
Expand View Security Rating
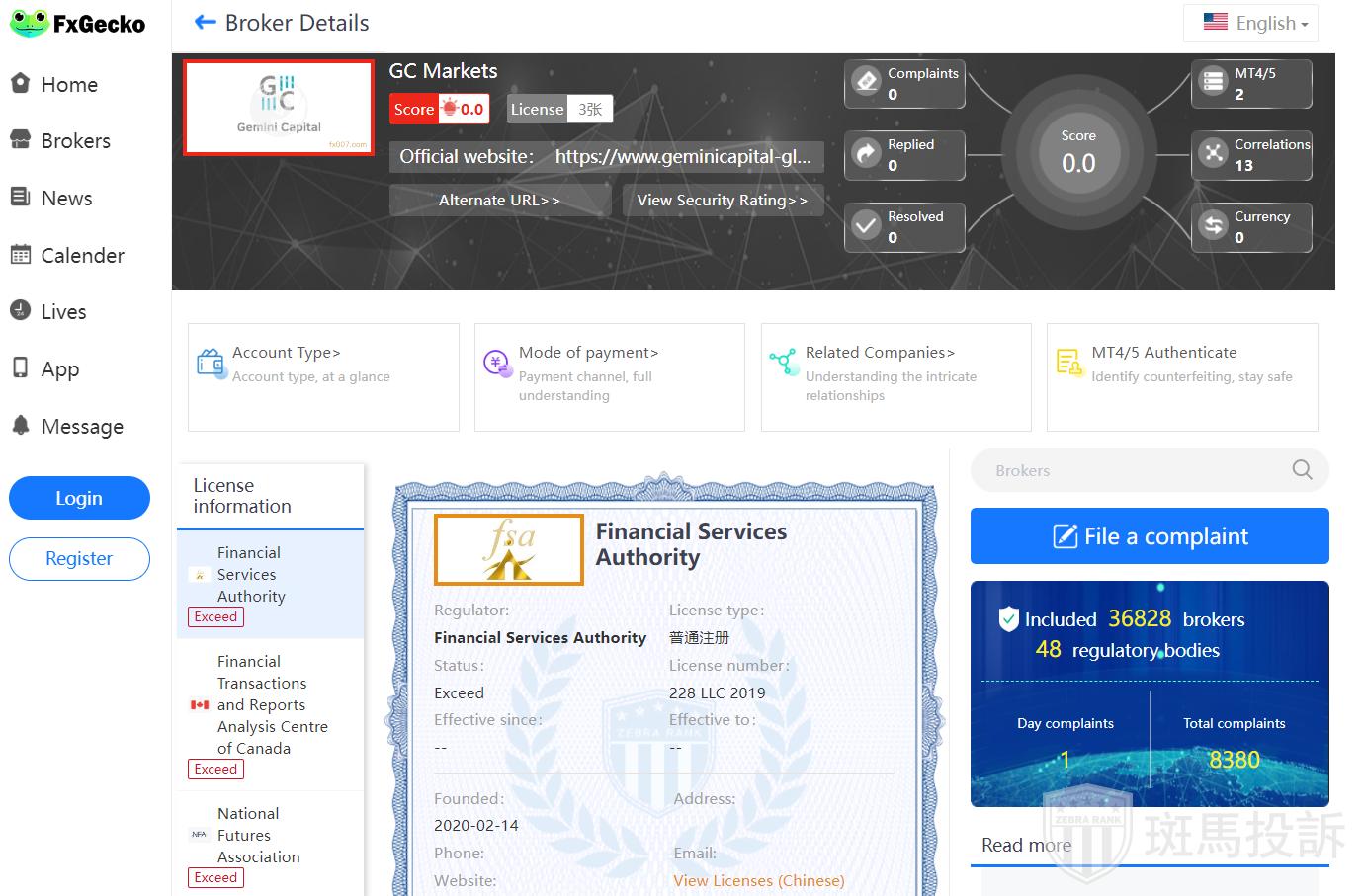[723, 201]
